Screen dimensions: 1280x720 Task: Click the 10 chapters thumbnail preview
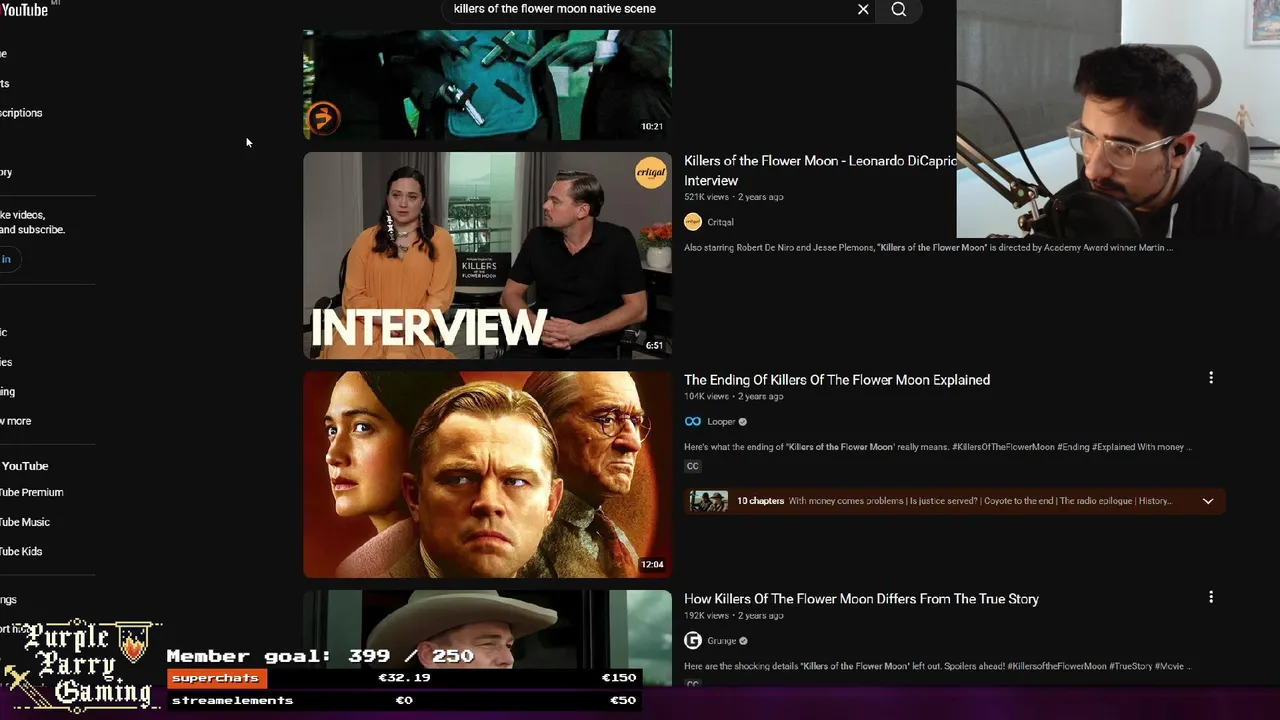709,501
